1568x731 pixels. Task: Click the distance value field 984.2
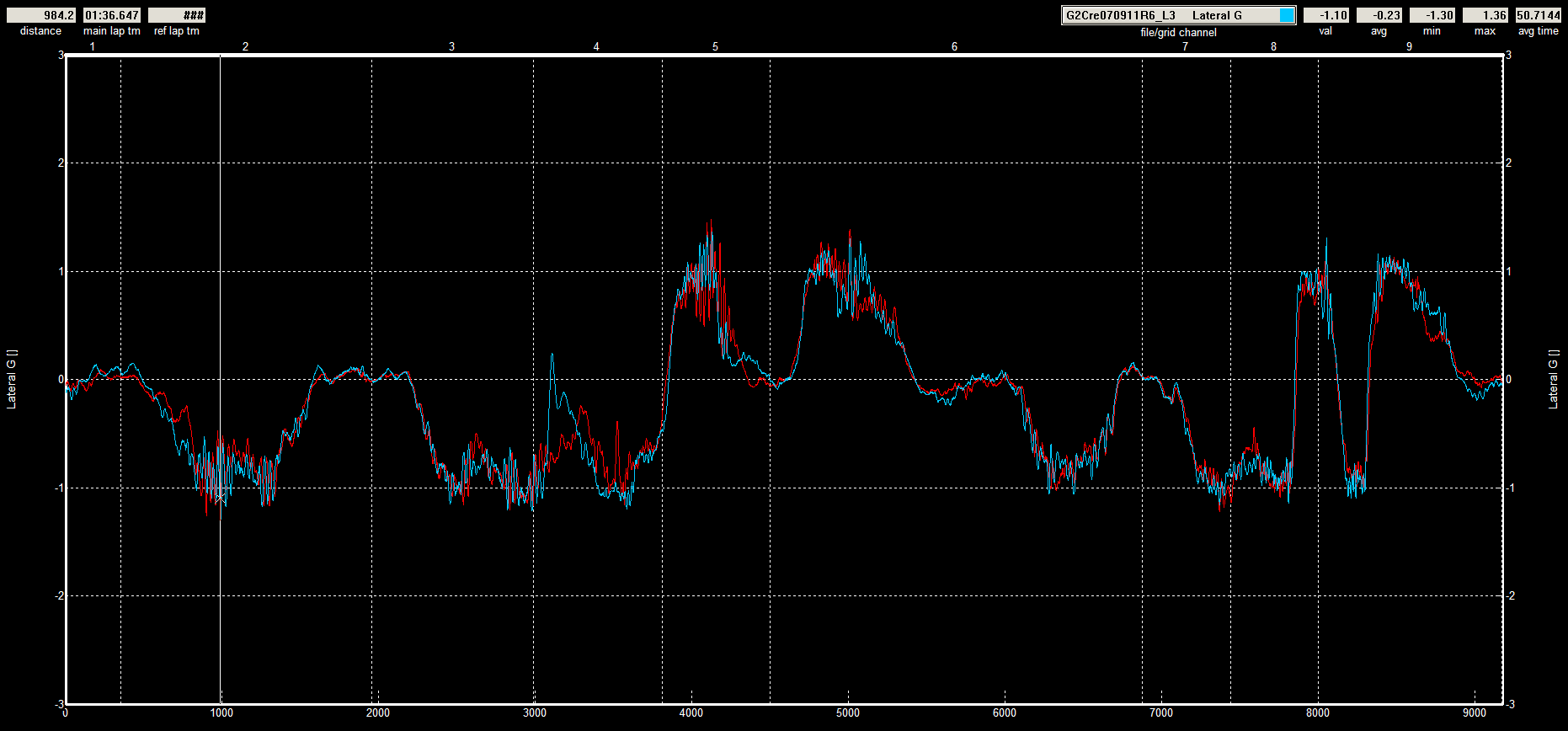coord(41,15)
